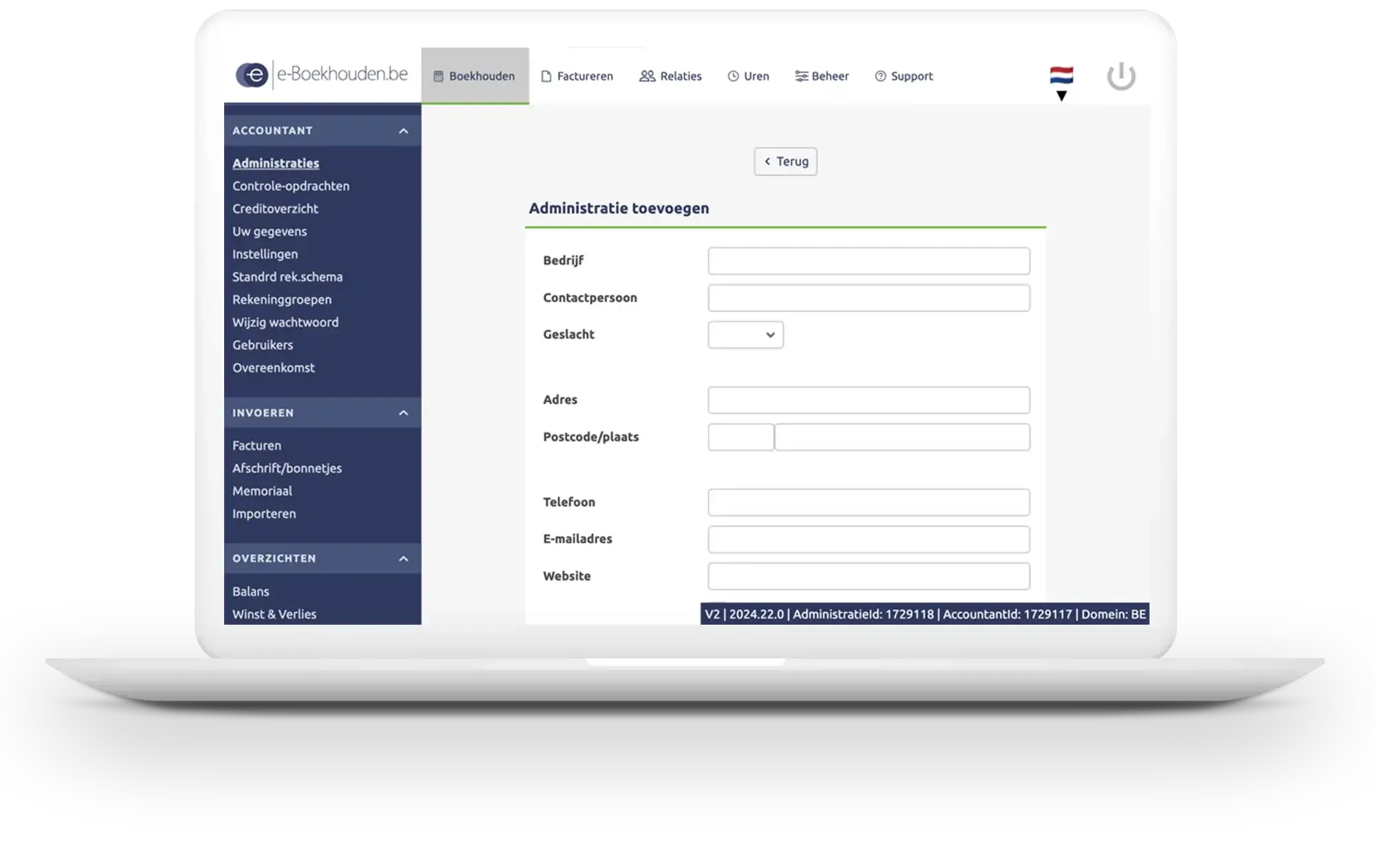Go to Administraties in sidebar
Viewport: 1375px width, 868px height.
tap(276, 163)
